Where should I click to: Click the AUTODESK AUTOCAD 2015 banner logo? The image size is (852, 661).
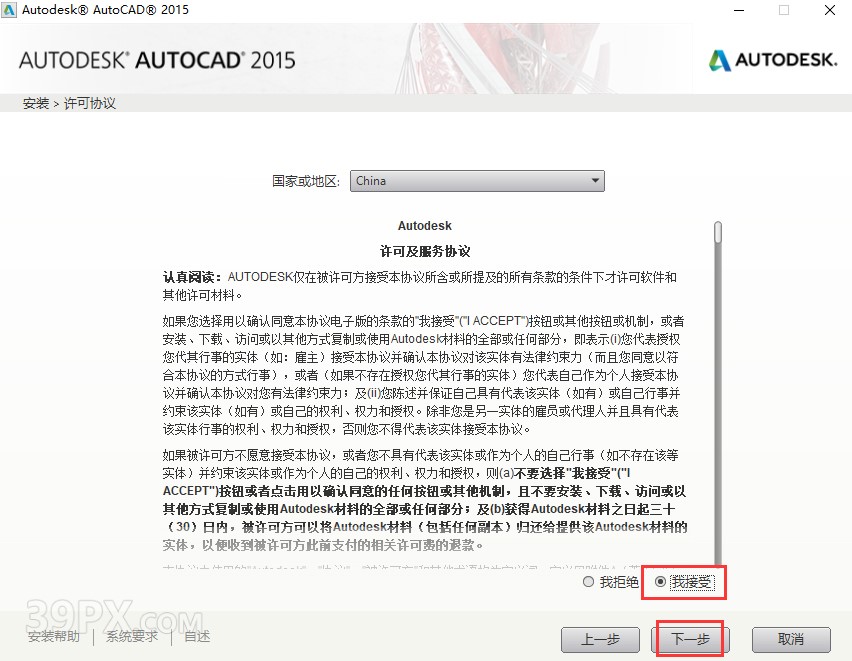[x=155, y=58]
